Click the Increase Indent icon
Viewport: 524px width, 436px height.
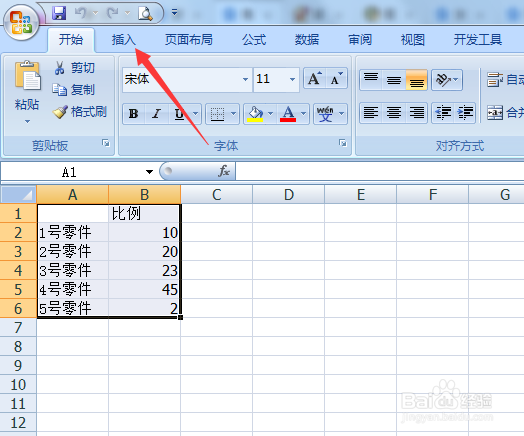coord(465,113)
